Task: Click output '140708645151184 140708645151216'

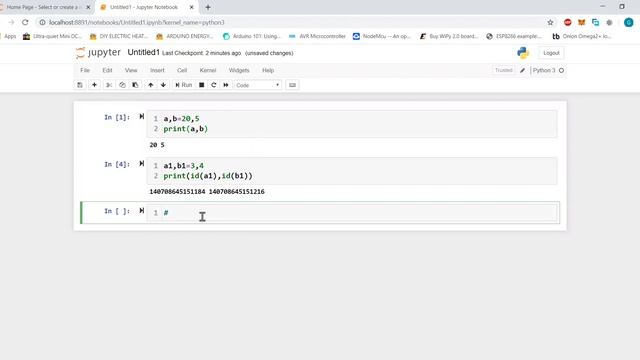Action: pos(207,191)
